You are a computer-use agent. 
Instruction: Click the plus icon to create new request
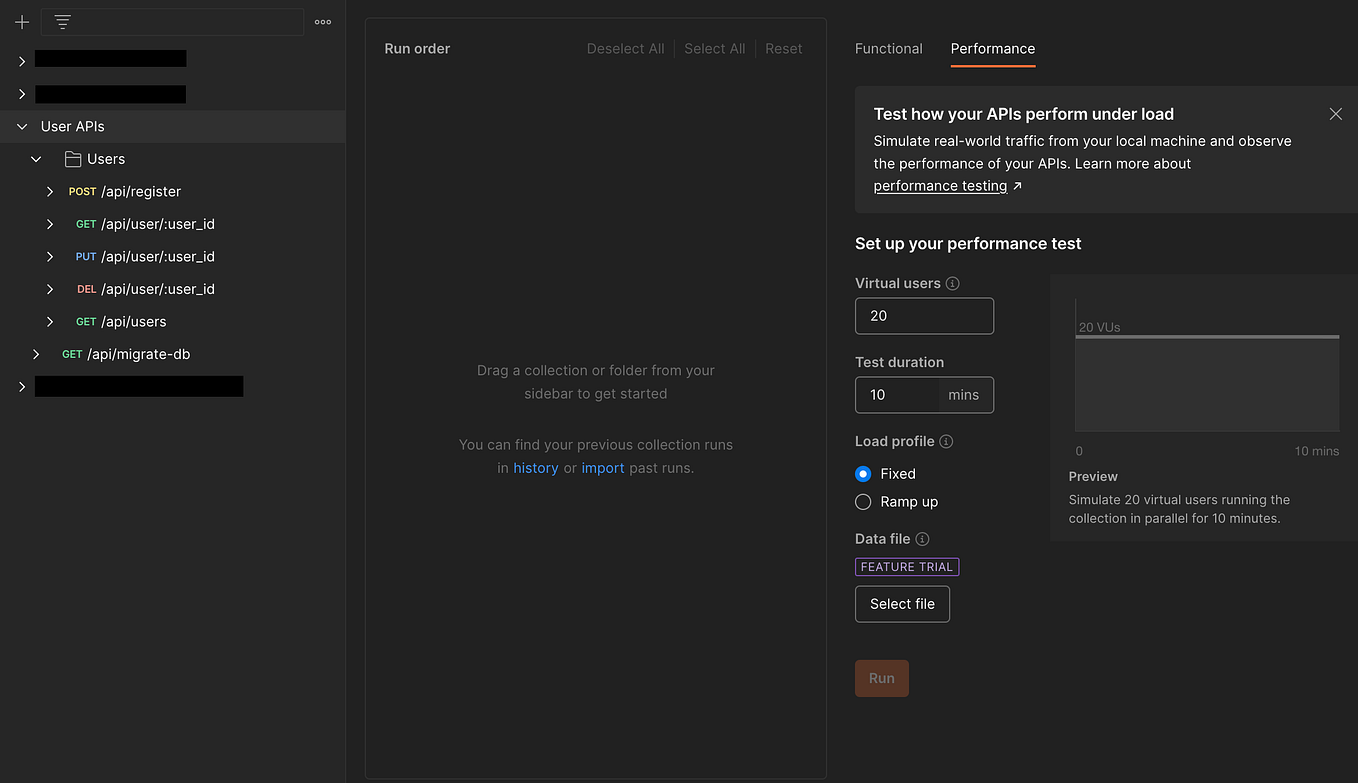[21, 21]
